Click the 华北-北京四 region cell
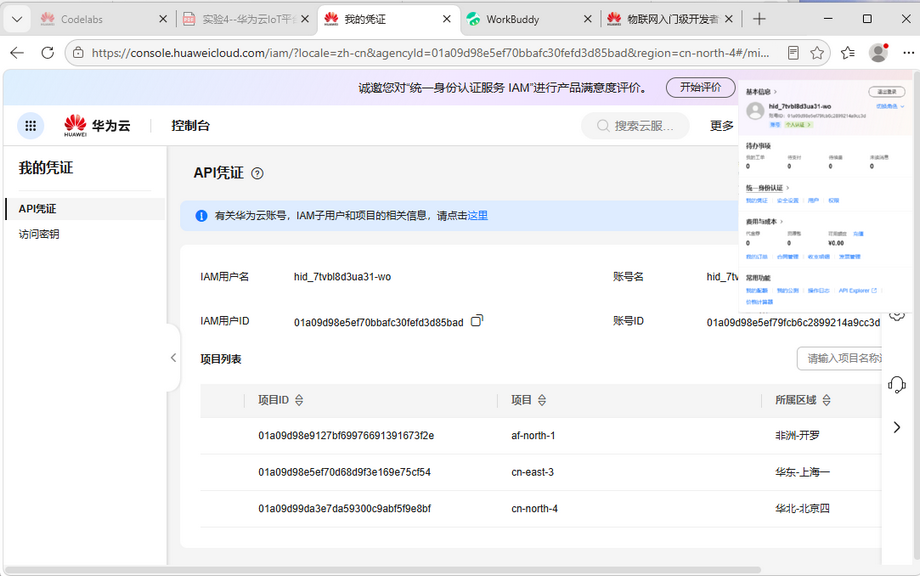 pos(802,509)
